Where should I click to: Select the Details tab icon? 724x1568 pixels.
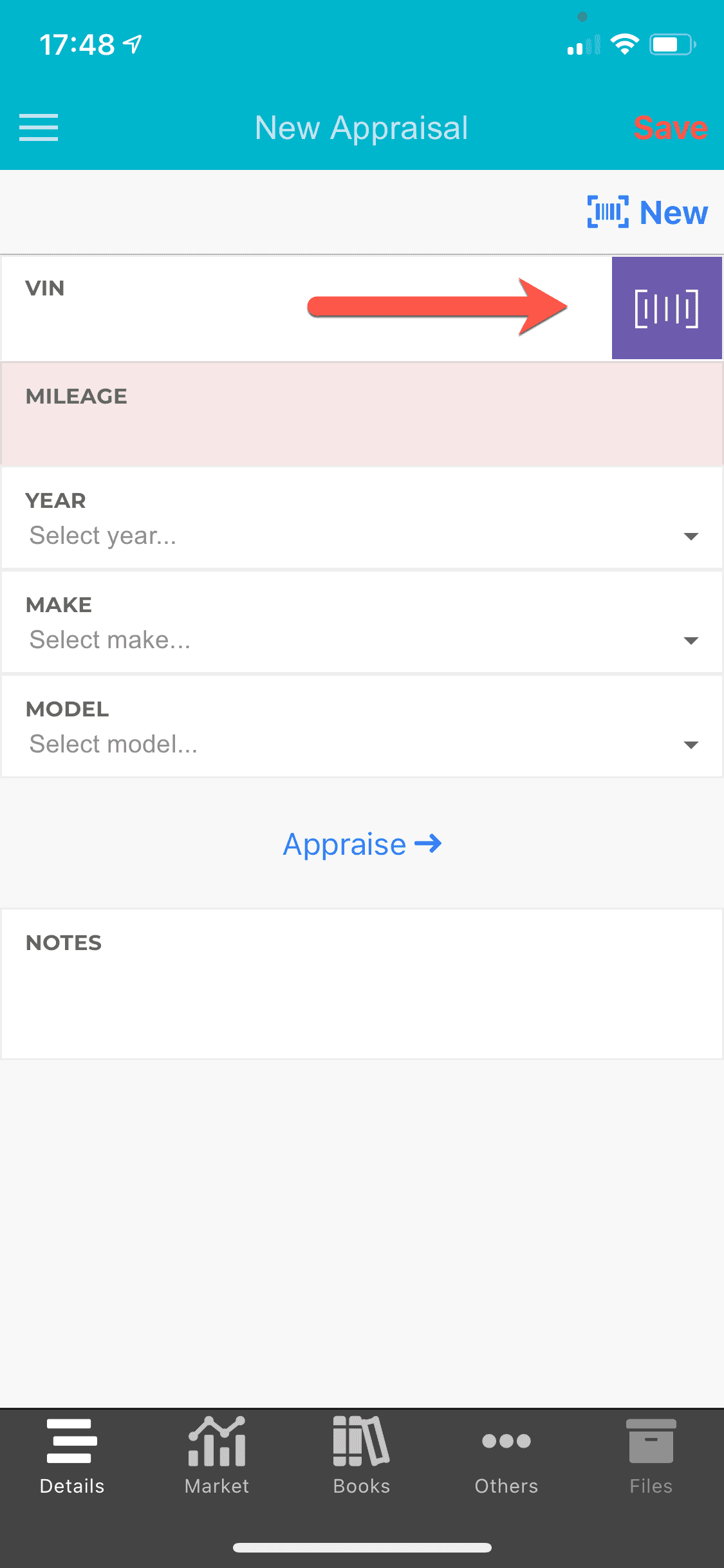[72, 1441]
